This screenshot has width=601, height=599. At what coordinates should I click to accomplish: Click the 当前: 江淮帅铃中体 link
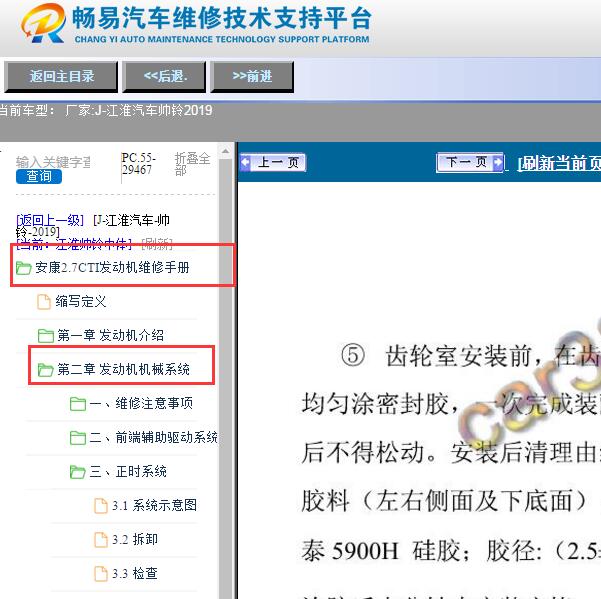74,244
